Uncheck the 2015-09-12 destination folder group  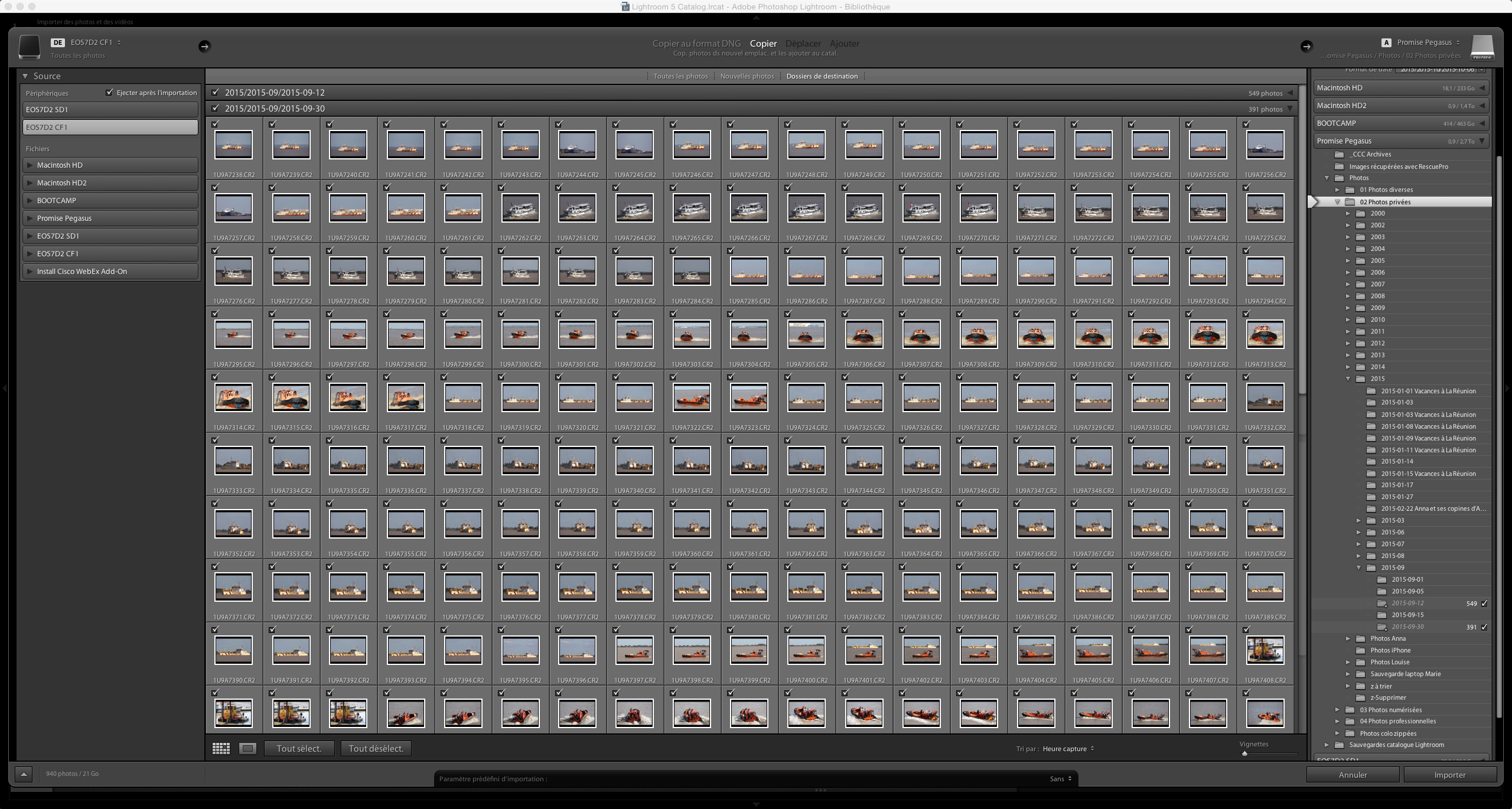point(215,92)
